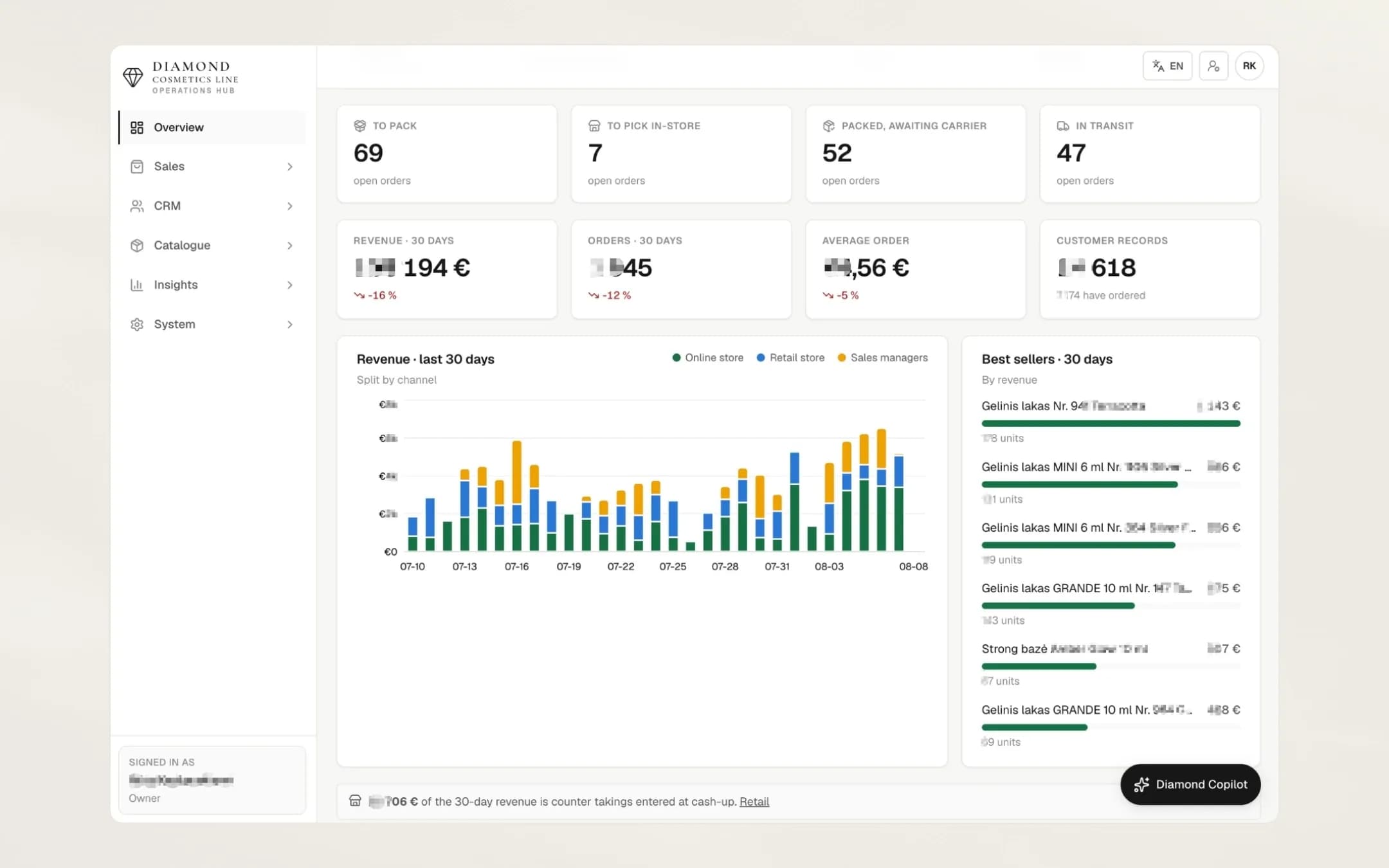Viewport: 1389px width, 868px height.
Task: Expand the Sales menu chevron
Action: click(290, 167)
